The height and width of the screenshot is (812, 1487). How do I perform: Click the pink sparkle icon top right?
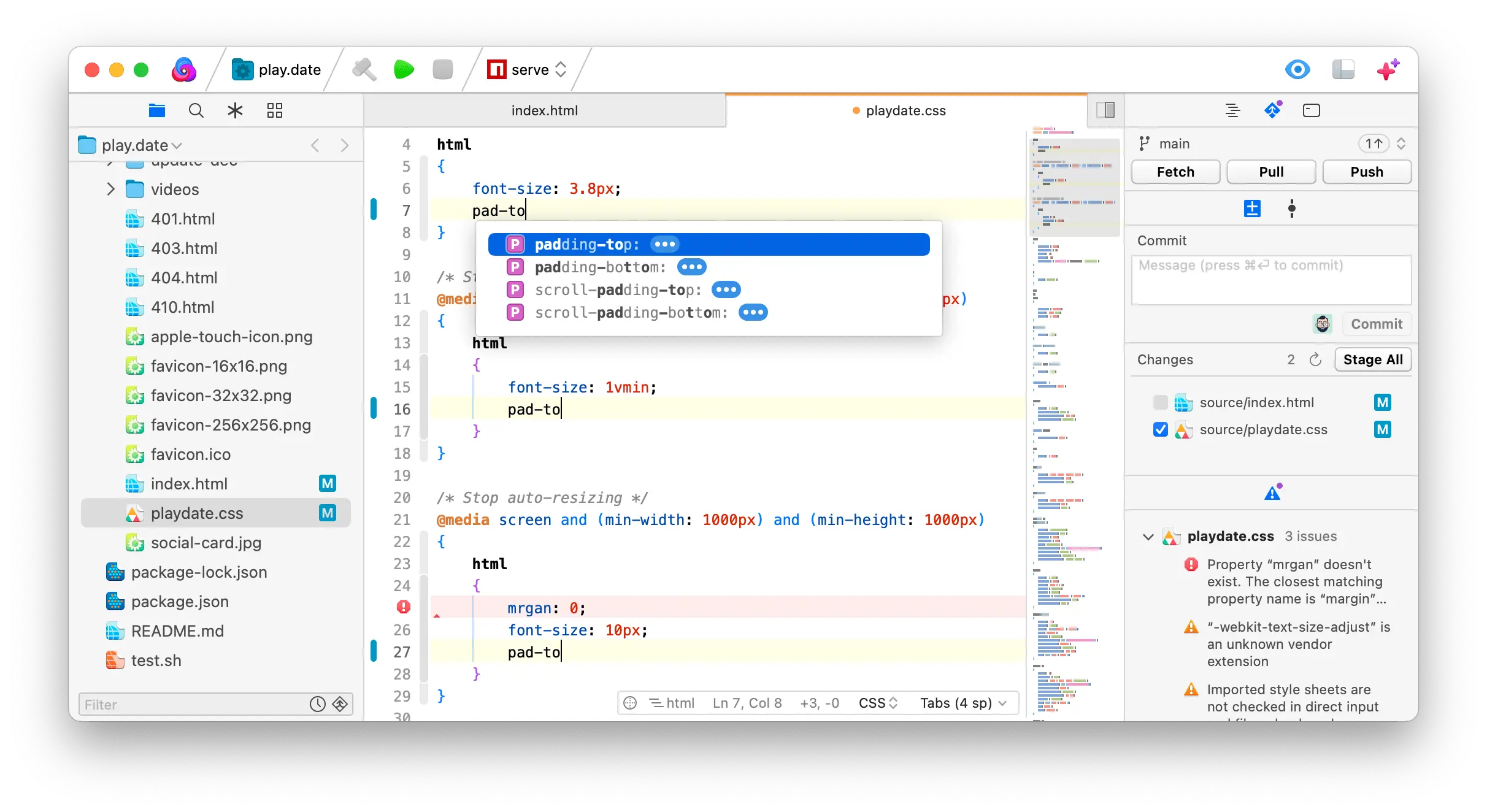click(1388, 70)
